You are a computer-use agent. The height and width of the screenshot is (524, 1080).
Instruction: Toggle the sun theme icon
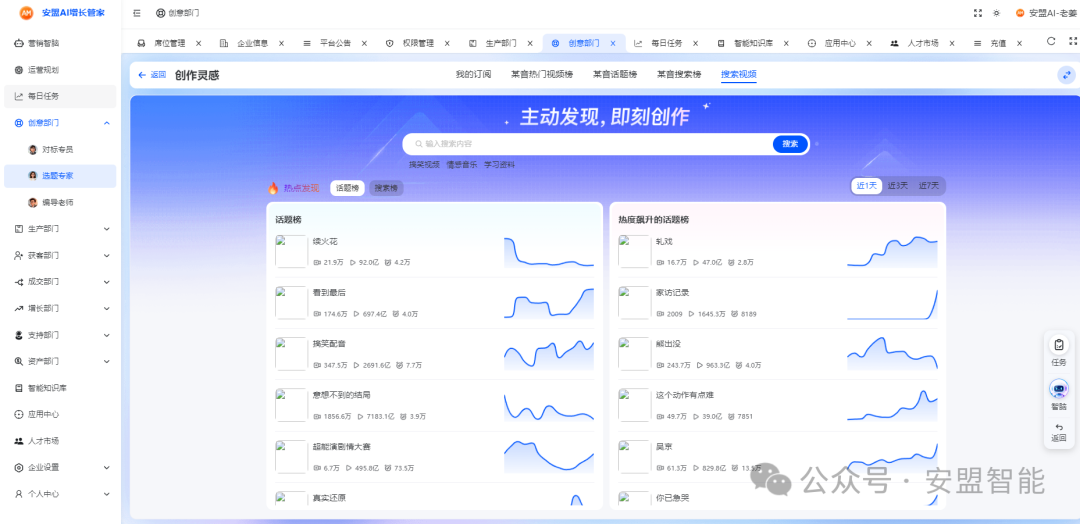(x=997, y=13)
